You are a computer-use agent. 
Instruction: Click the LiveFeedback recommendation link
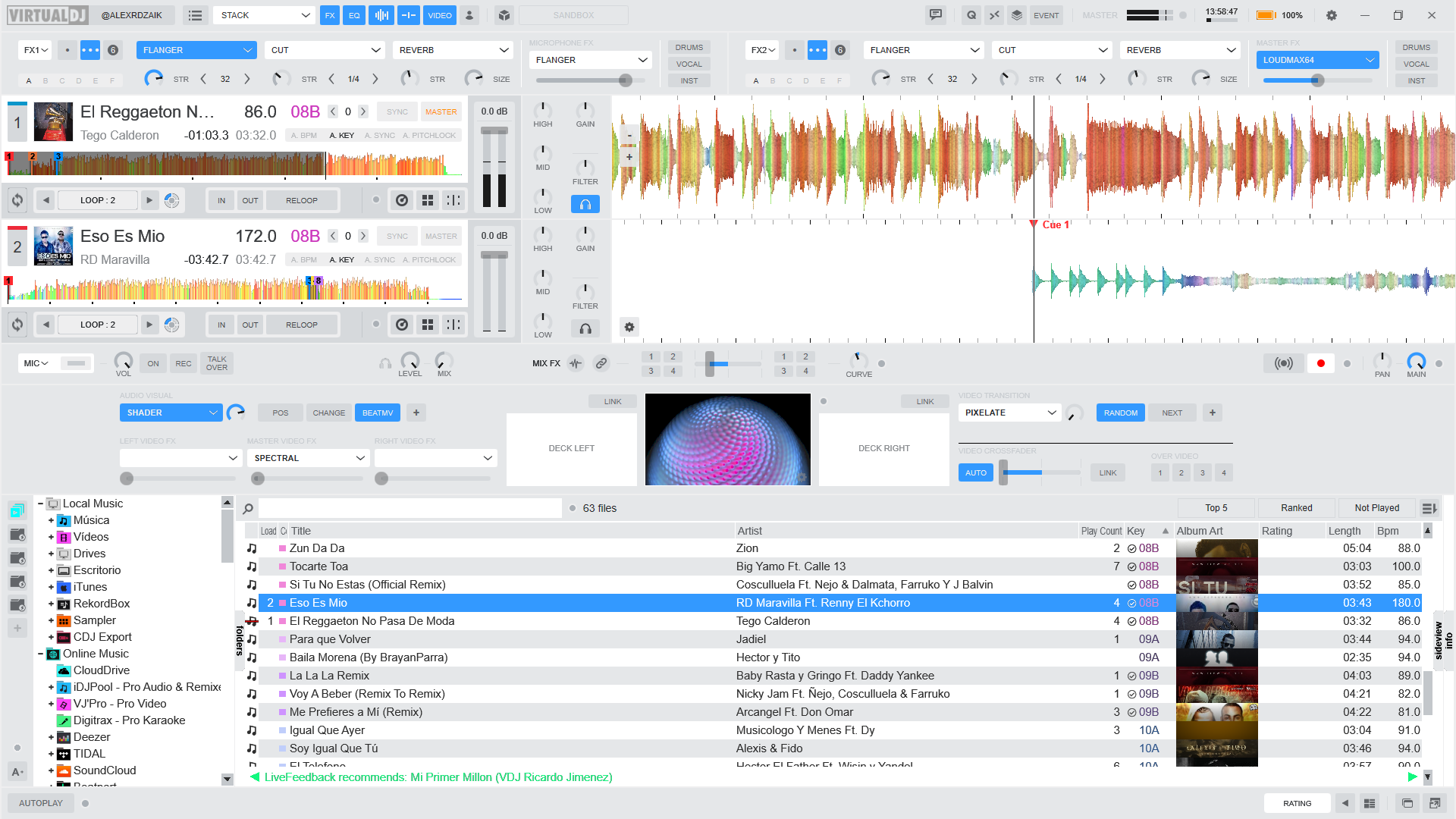coord(438,777)
